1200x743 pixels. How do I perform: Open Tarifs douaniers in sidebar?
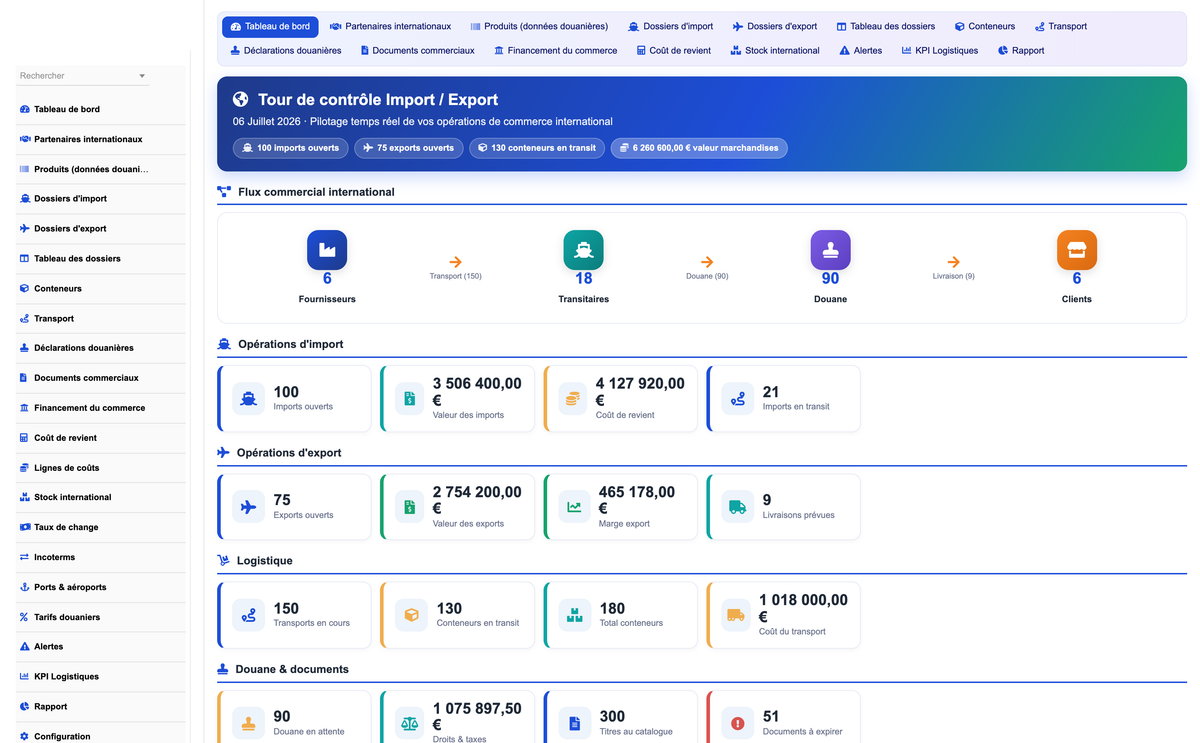101,617
